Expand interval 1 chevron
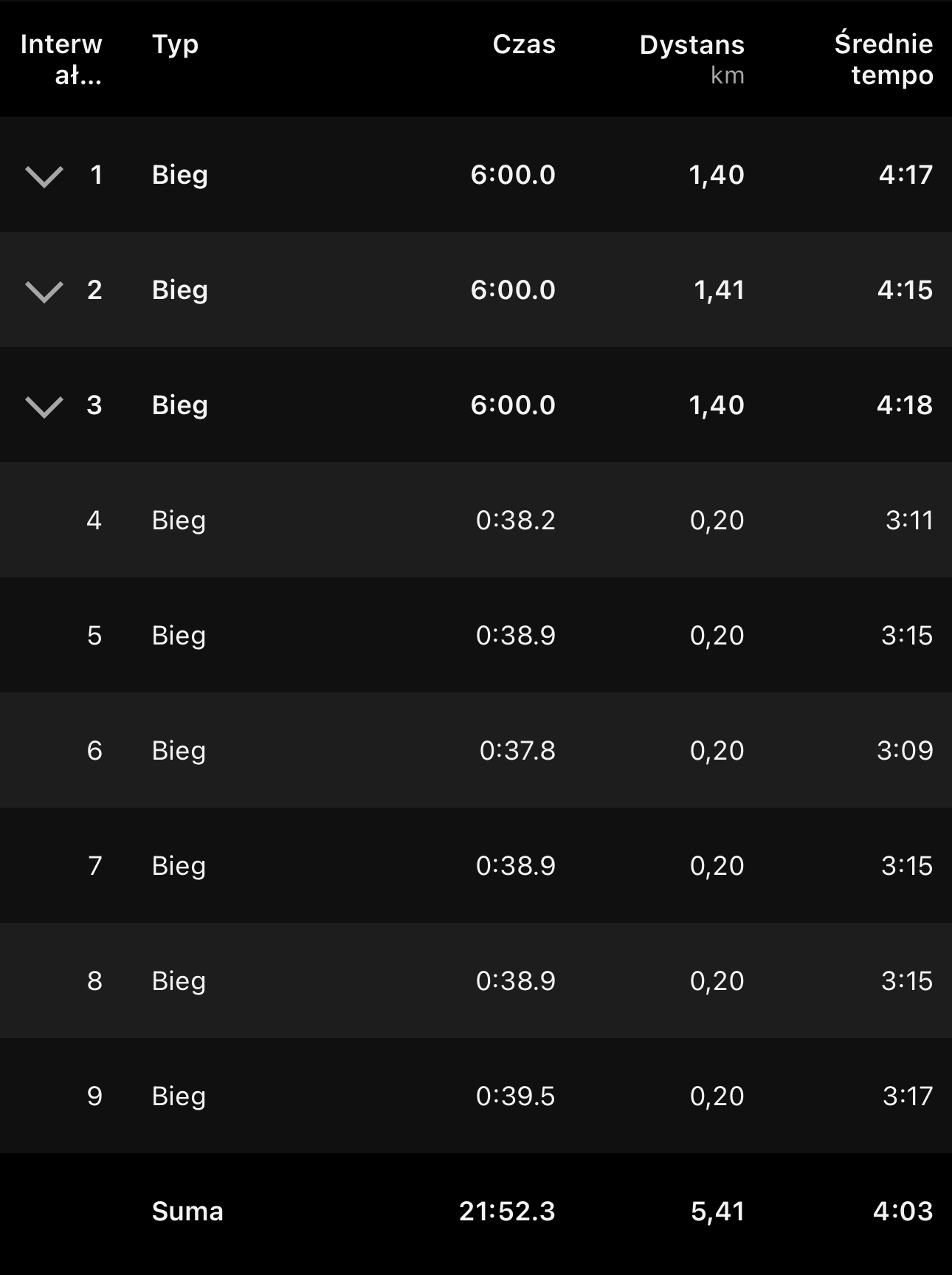Viewport: 952px width, 1275px height. (x=44, y=176)
